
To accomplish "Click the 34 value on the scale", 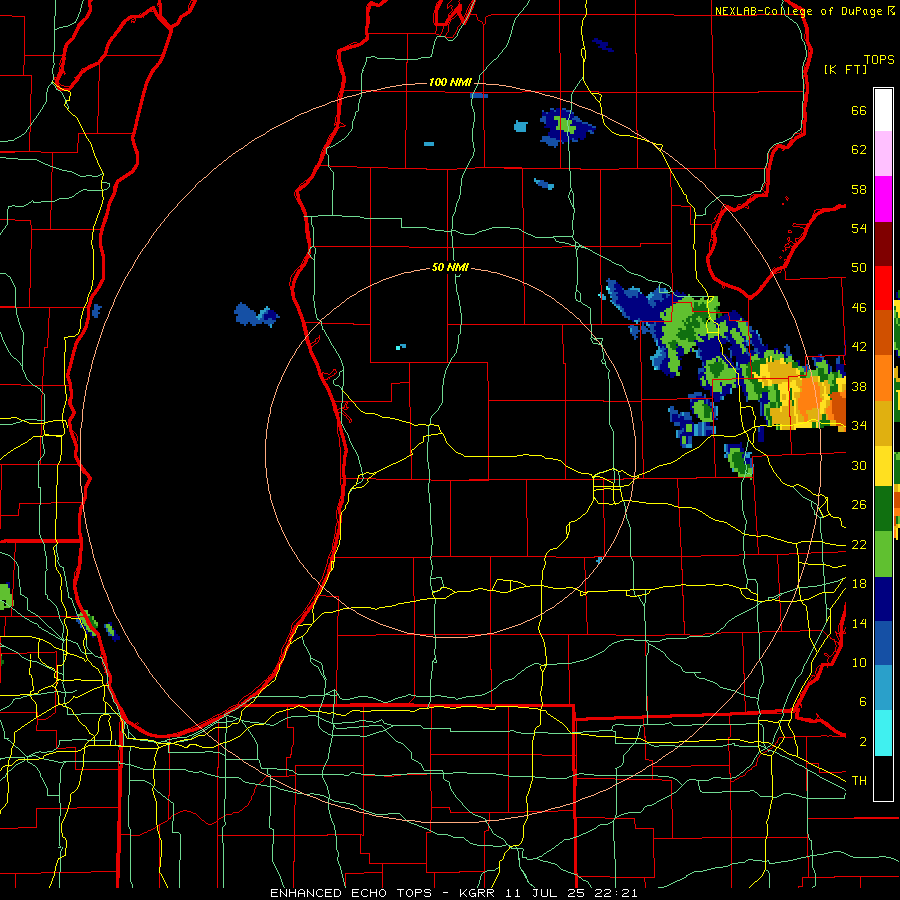I will click(859, 426).
